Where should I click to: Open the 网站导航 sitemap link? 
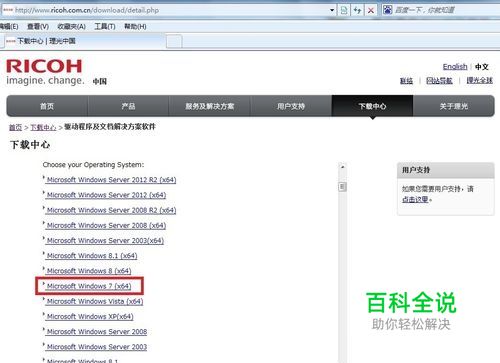pyautogui.click(x=439, y=81)
